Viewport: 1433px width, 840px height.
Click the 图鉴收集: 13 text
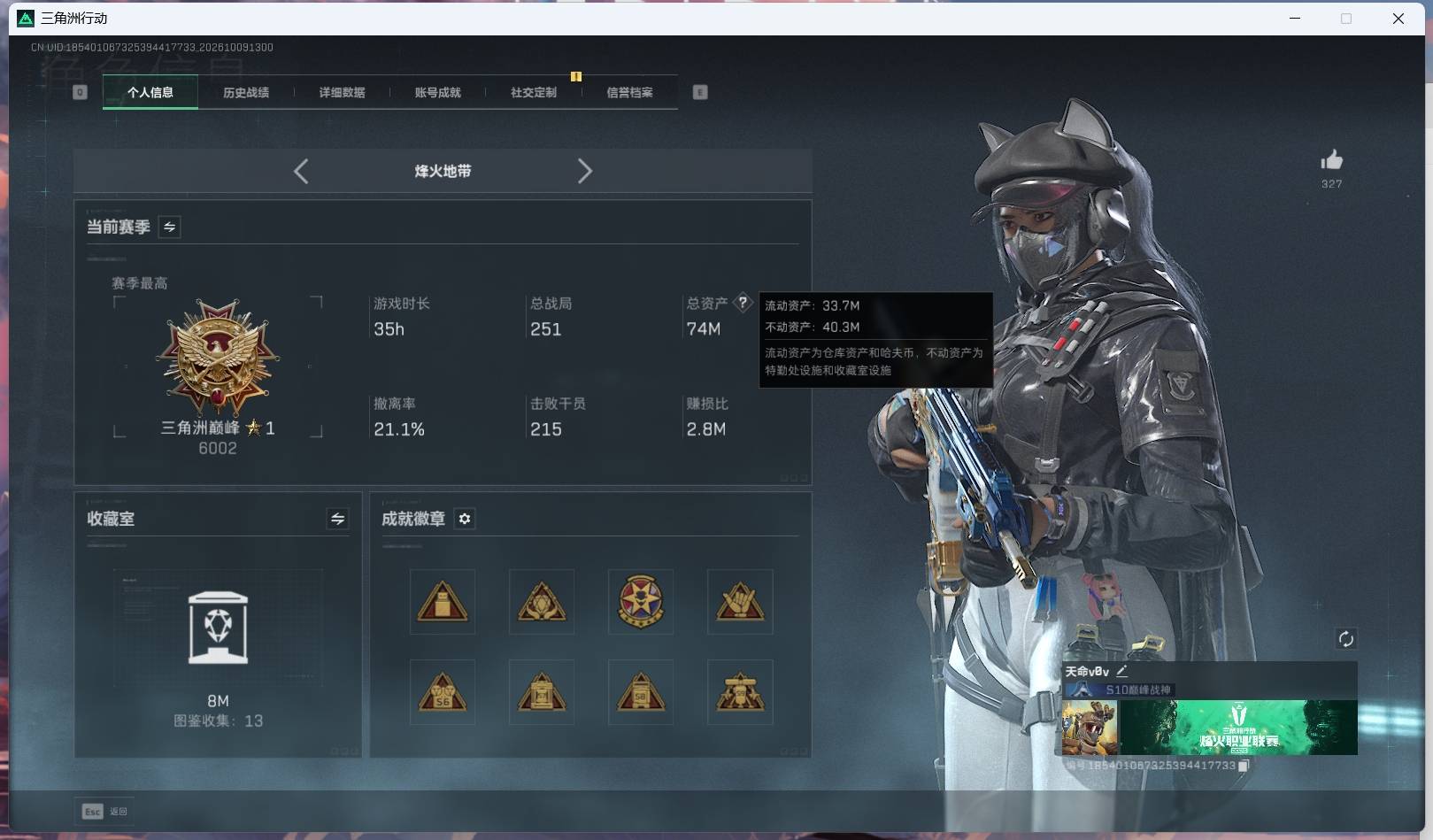pos(218,721)
